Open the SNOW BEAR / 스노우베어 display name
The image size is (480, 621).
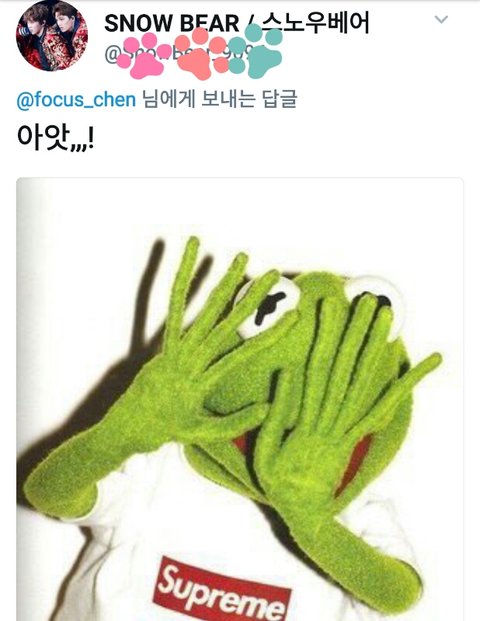point(236,23)
